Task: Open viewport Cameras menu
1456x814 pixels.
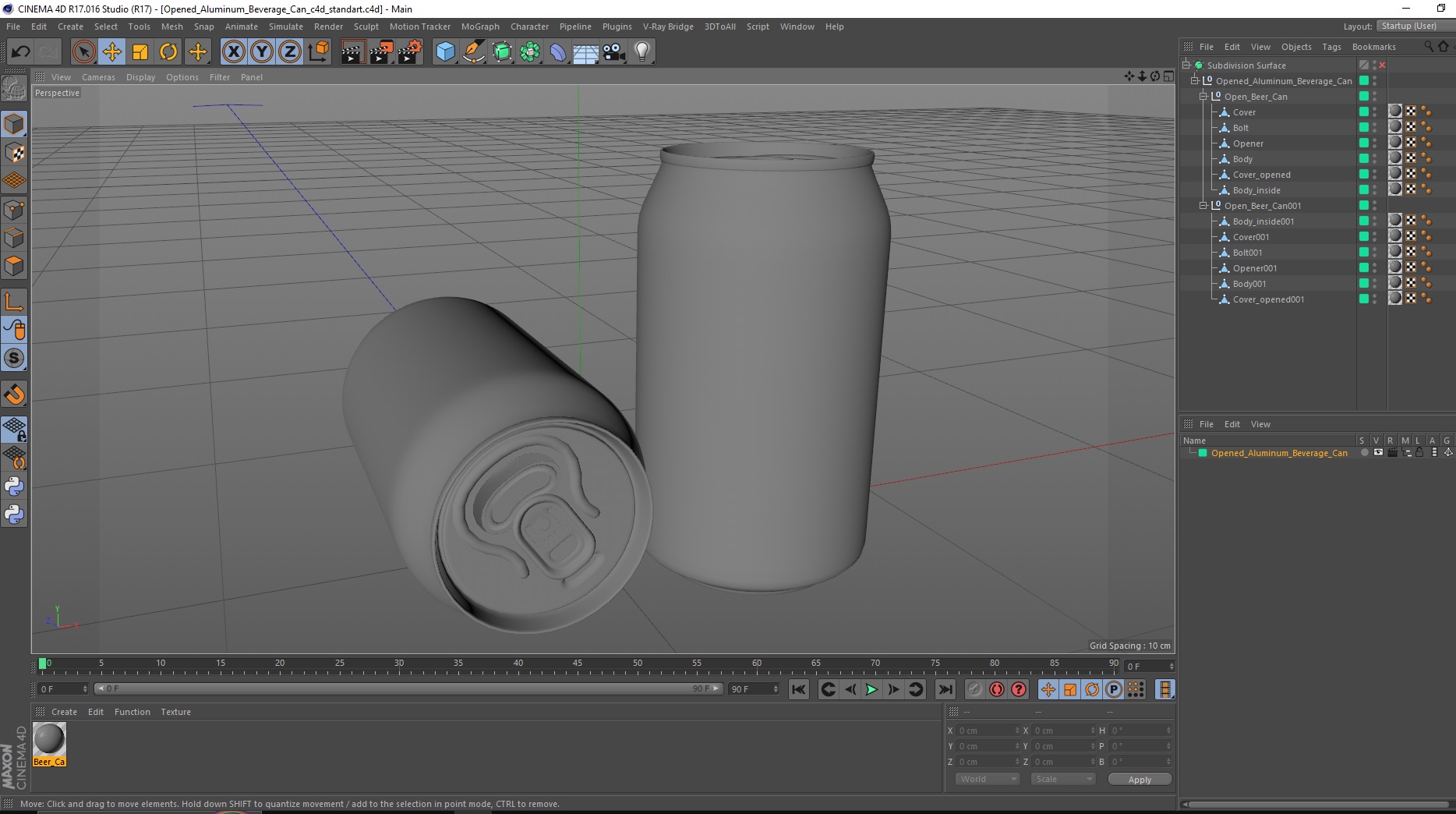Action: [x=98, y=77]
